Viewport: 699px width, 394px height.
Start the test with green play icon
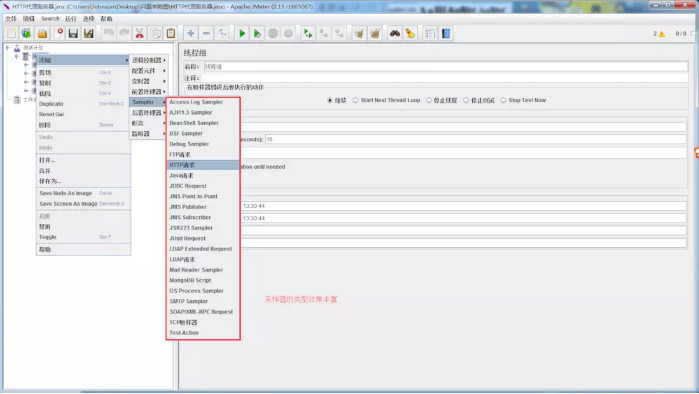(242, 33)
